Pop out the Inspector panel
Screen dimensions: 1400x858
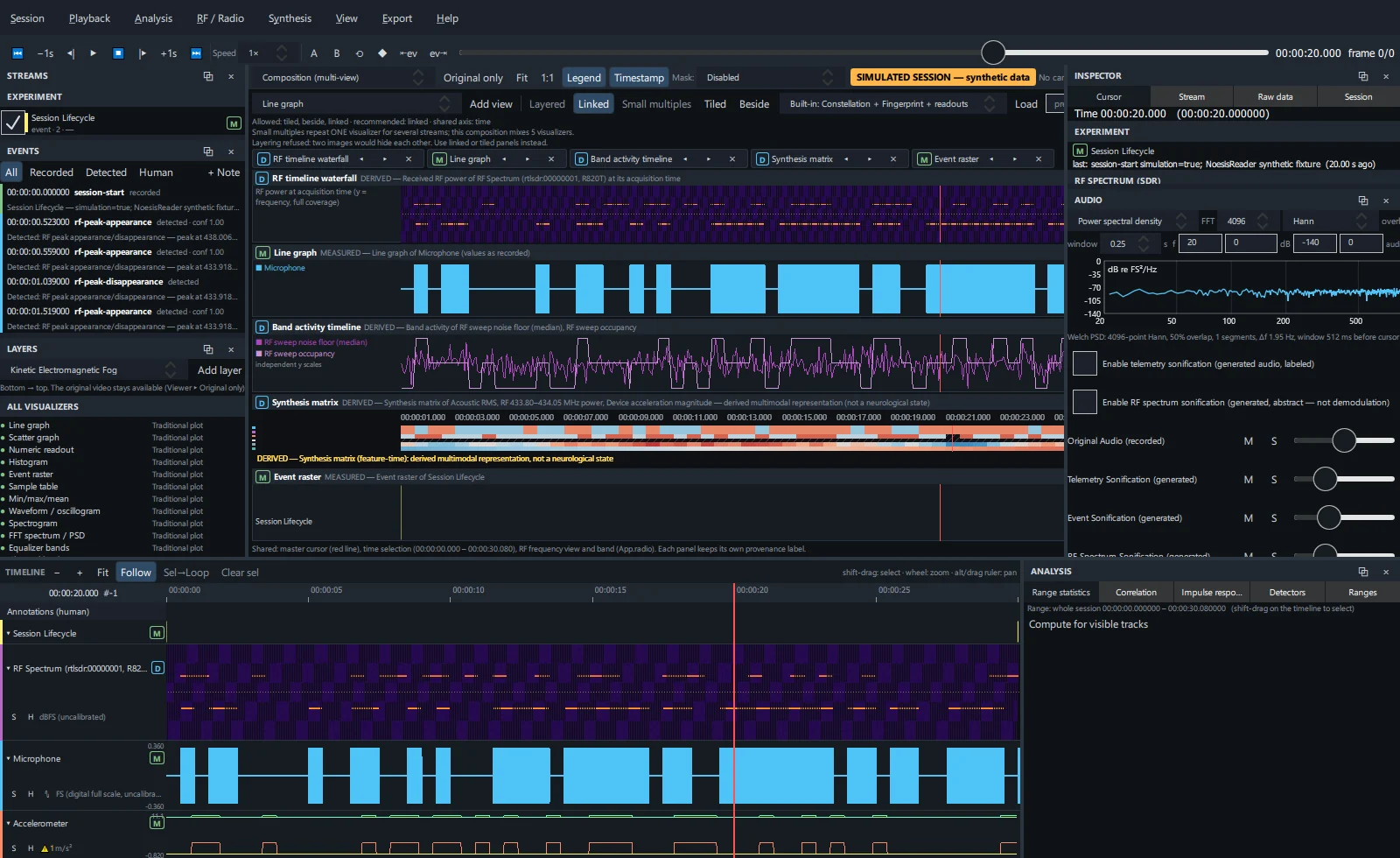click(x=1362, y=76)
